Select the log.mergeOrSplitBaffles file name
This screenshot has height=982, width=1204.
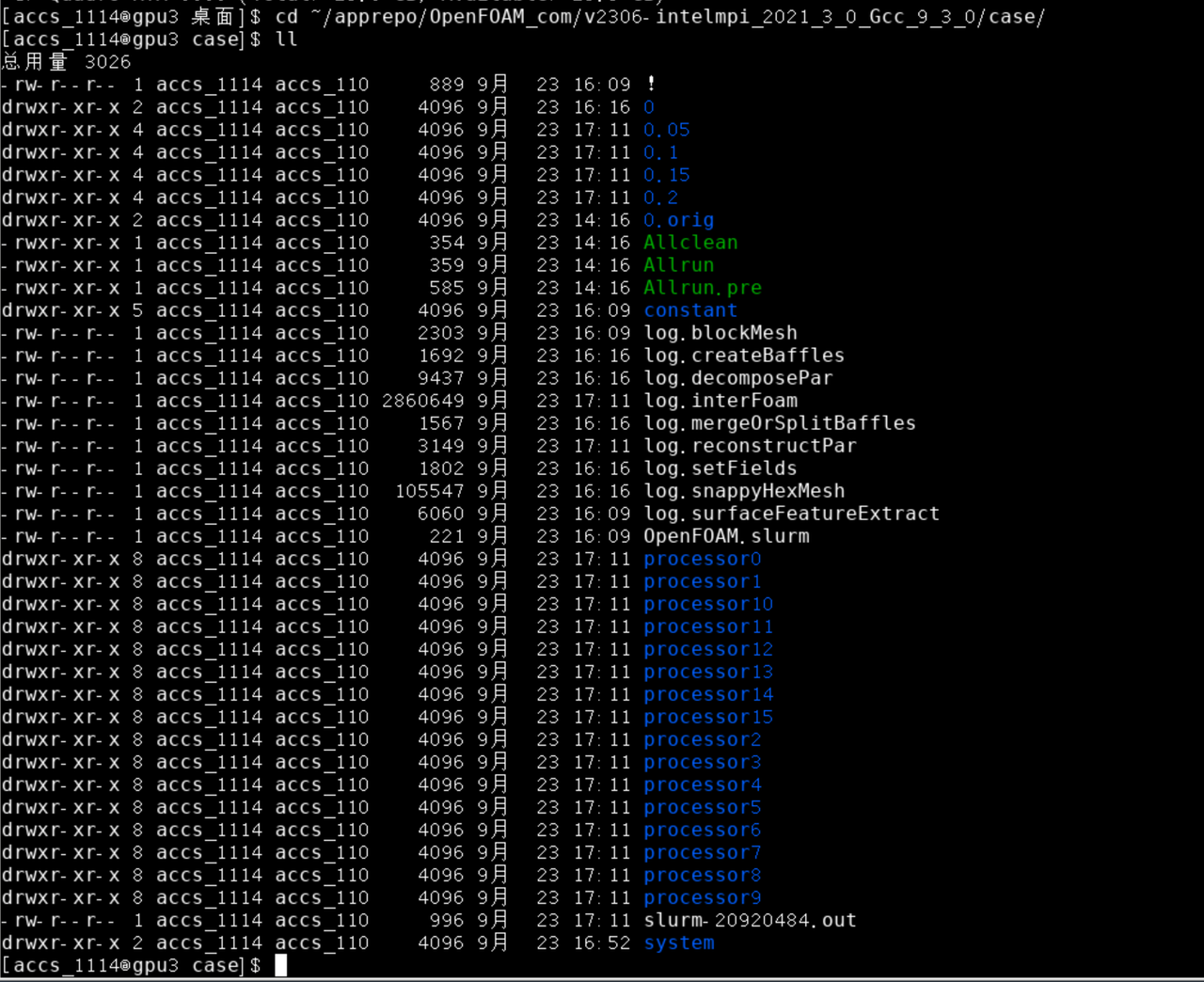779,423
